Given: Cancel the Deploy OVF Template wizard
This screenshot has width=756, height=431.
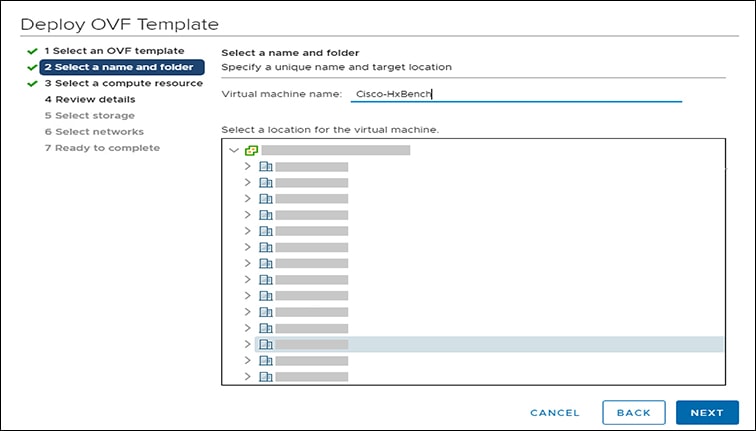Looking at the screenshot, I should pos(555,412).
